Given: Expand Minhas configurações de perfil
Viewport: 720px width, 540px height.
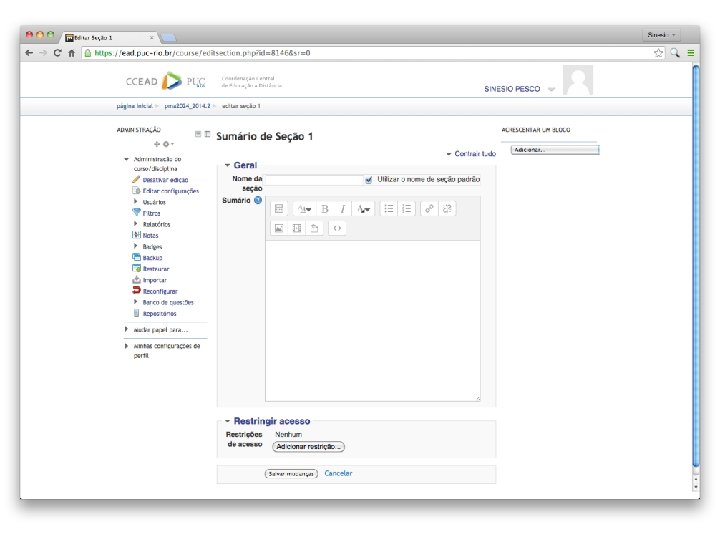Looking at the screenshot, I should 126,346.
